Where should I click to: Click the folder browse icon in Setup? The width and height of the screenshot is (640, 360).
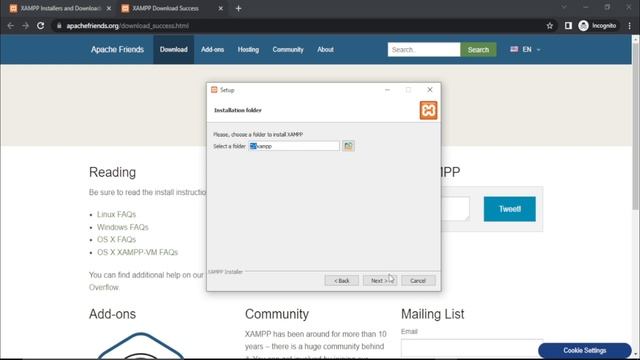pyautogui.click(x=348, y=146)
